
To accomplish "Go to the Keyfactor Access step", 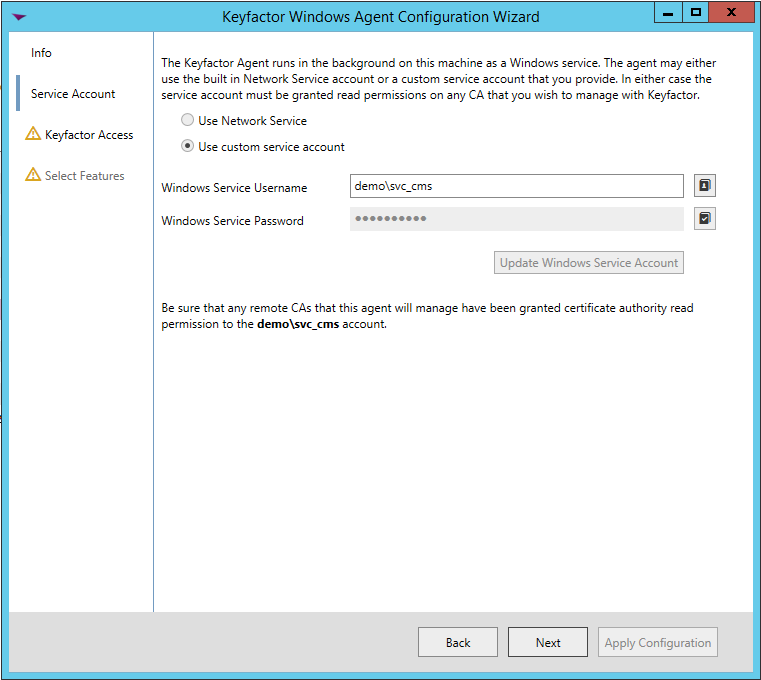I will click(89, 134).
